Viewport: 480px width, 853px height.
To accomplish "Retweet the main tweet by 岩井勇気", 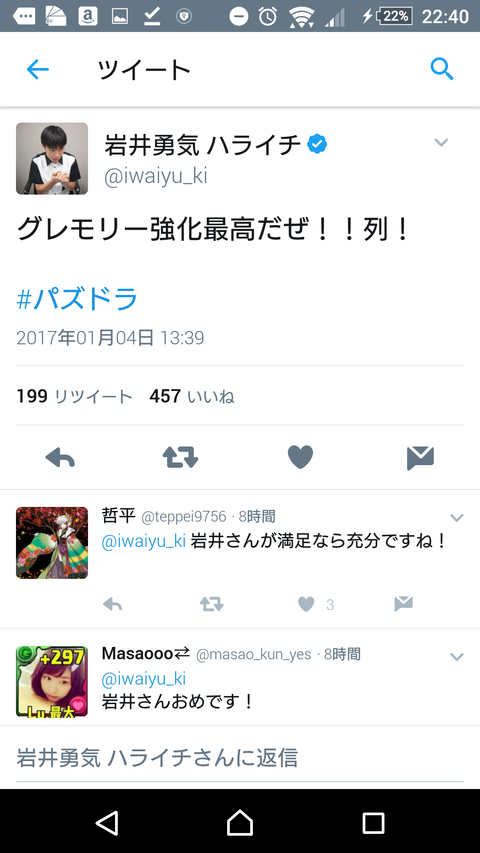I will click(x=180, y=458).
